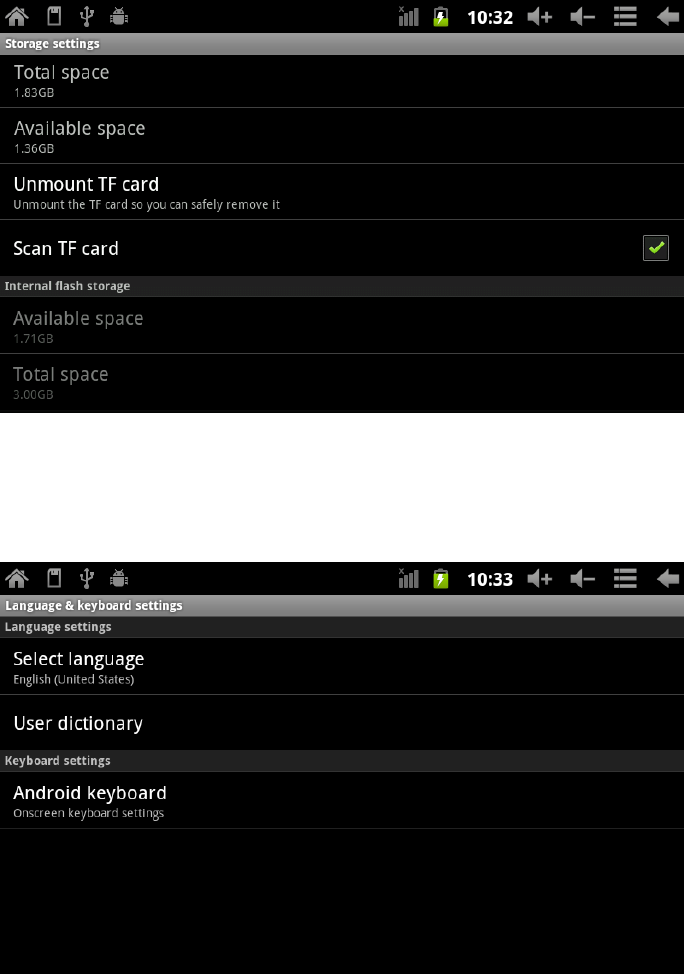Open Android keyboard settings
Viewport: 684px width, 974px height.
point(342,801)
